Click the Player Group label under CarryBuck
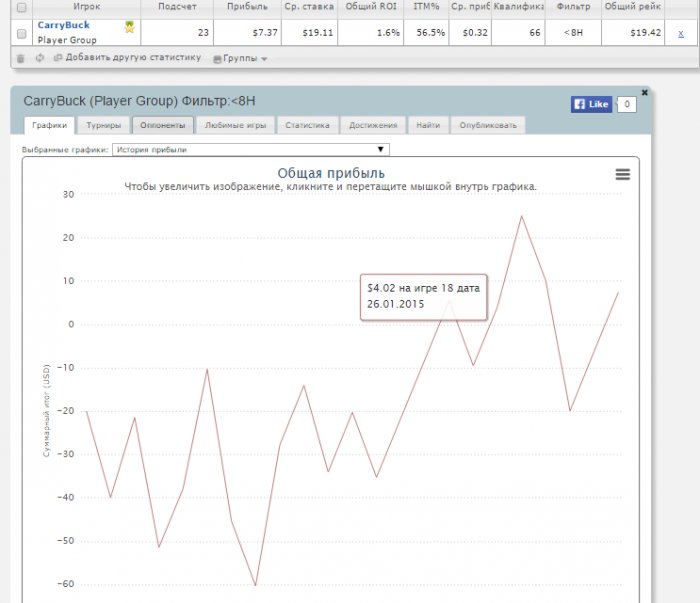 (x=67, y=40)
